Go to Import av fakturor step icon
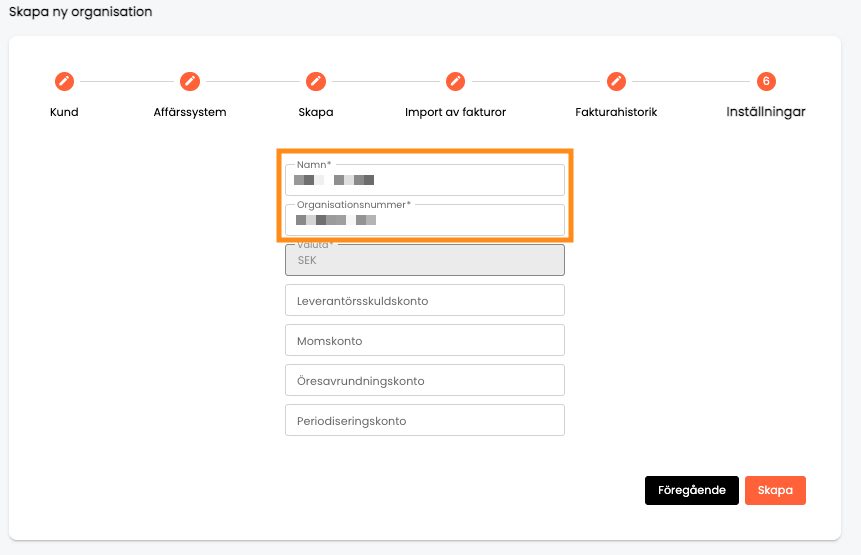Viewport: 861px width, 555px height. (x=455, y=81)
